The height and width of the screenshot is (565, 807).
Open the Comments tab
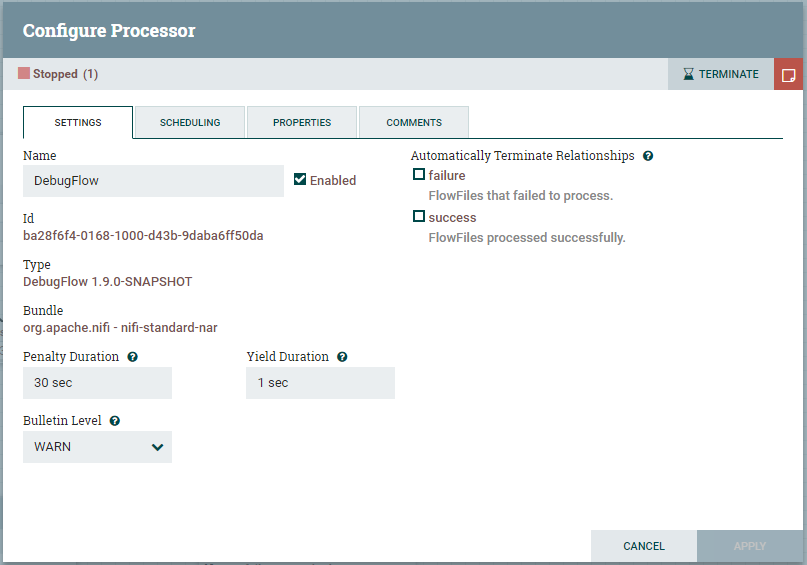click(x=414, y=122)
